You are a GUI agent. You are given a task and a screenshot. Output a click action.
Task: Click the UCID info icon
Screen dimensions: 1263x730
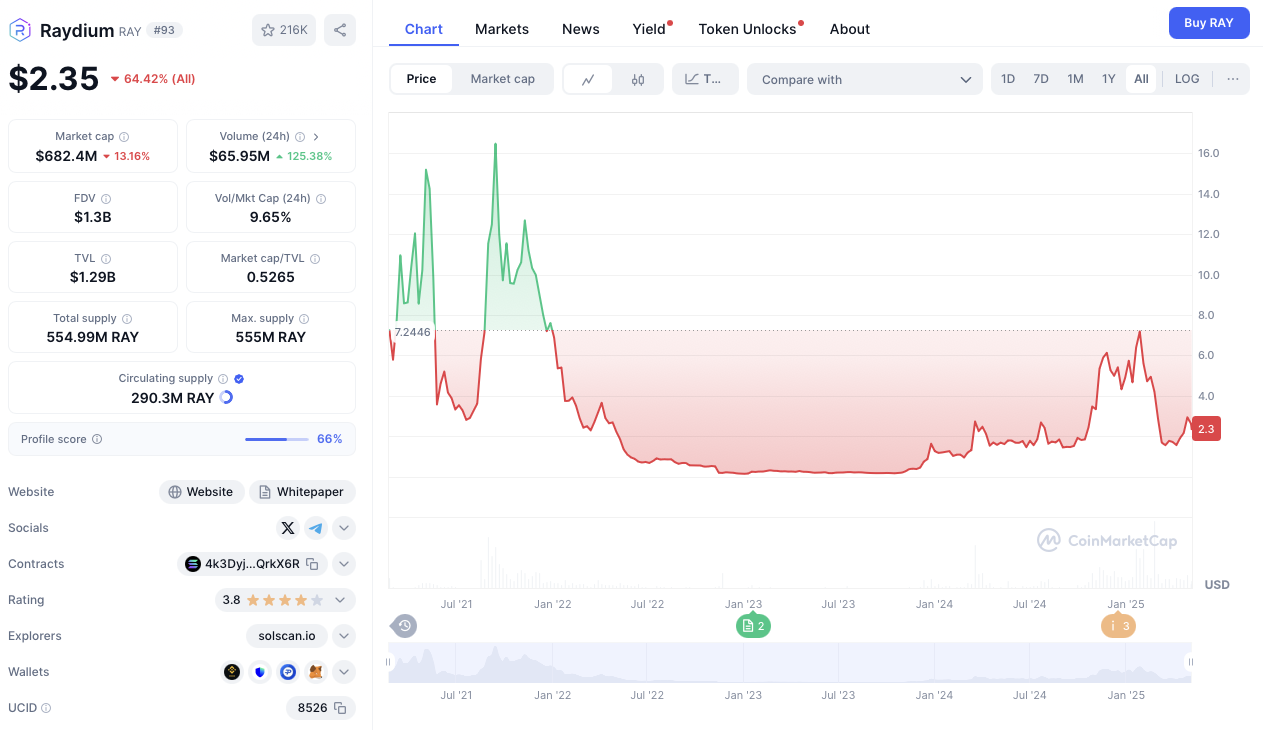point(46,708)
